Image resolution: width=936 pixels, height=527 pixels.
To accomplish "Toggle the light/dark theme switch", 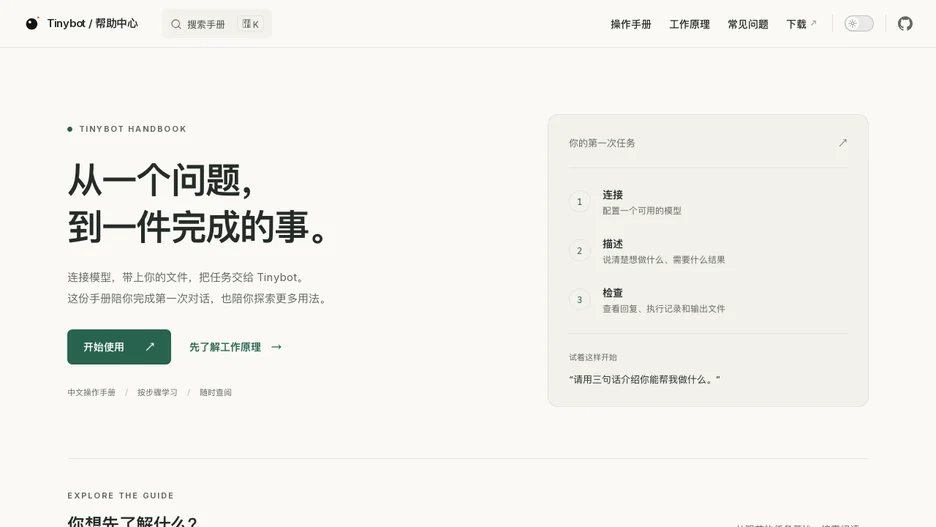I will 858,23.
